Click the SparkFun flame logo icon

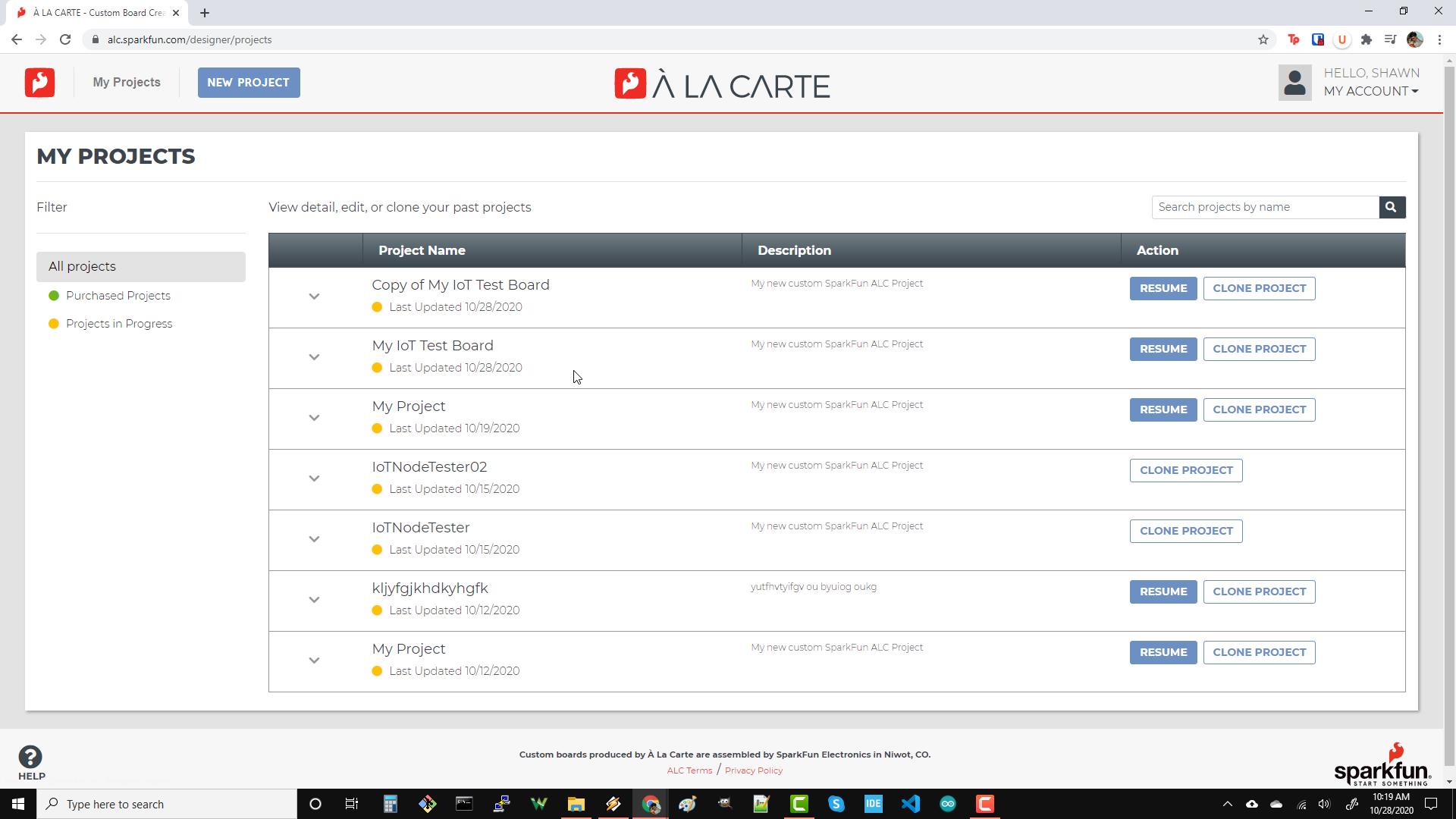tap(39, 82)
